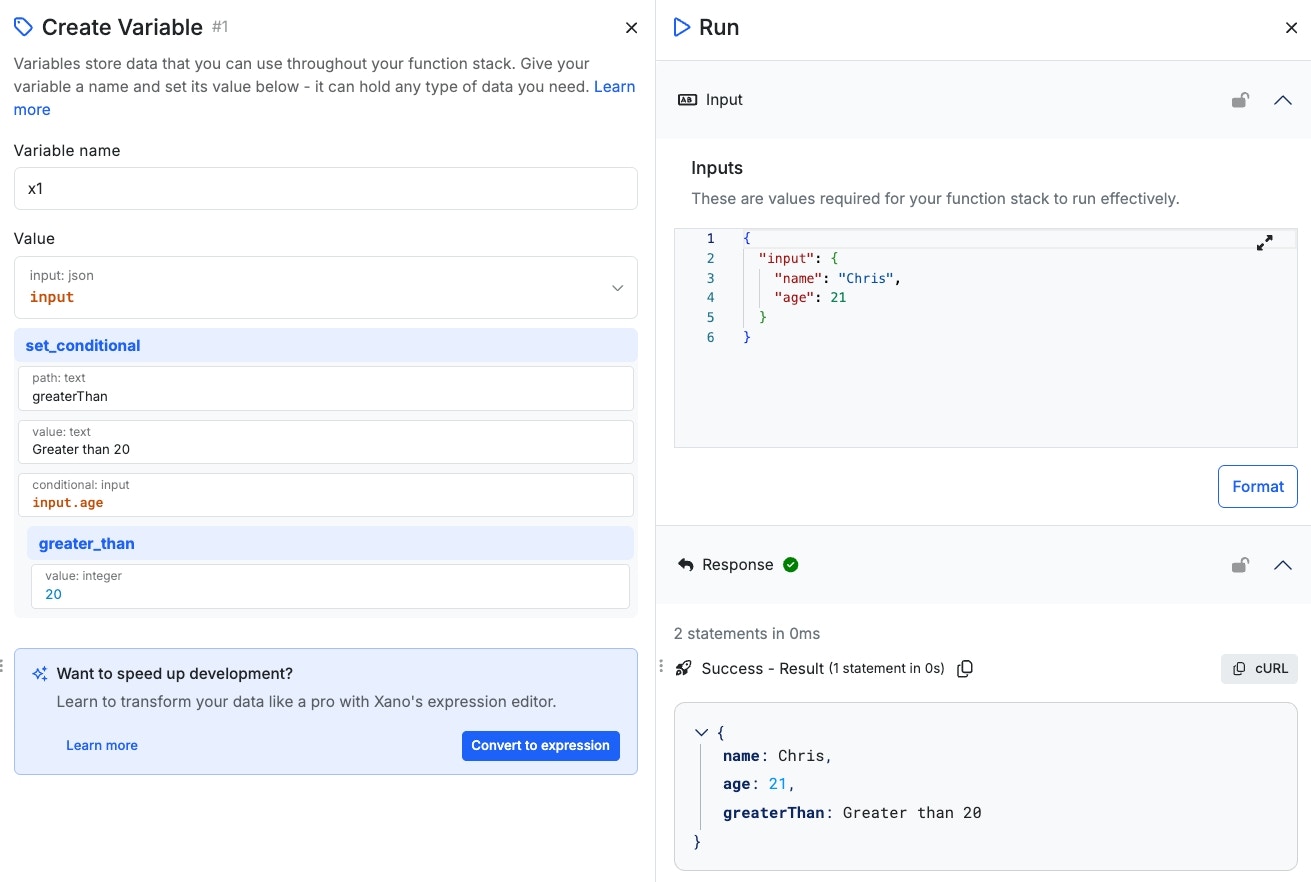
Task: Click the Response reply arrow icon
Action: (x=686, y=565)
